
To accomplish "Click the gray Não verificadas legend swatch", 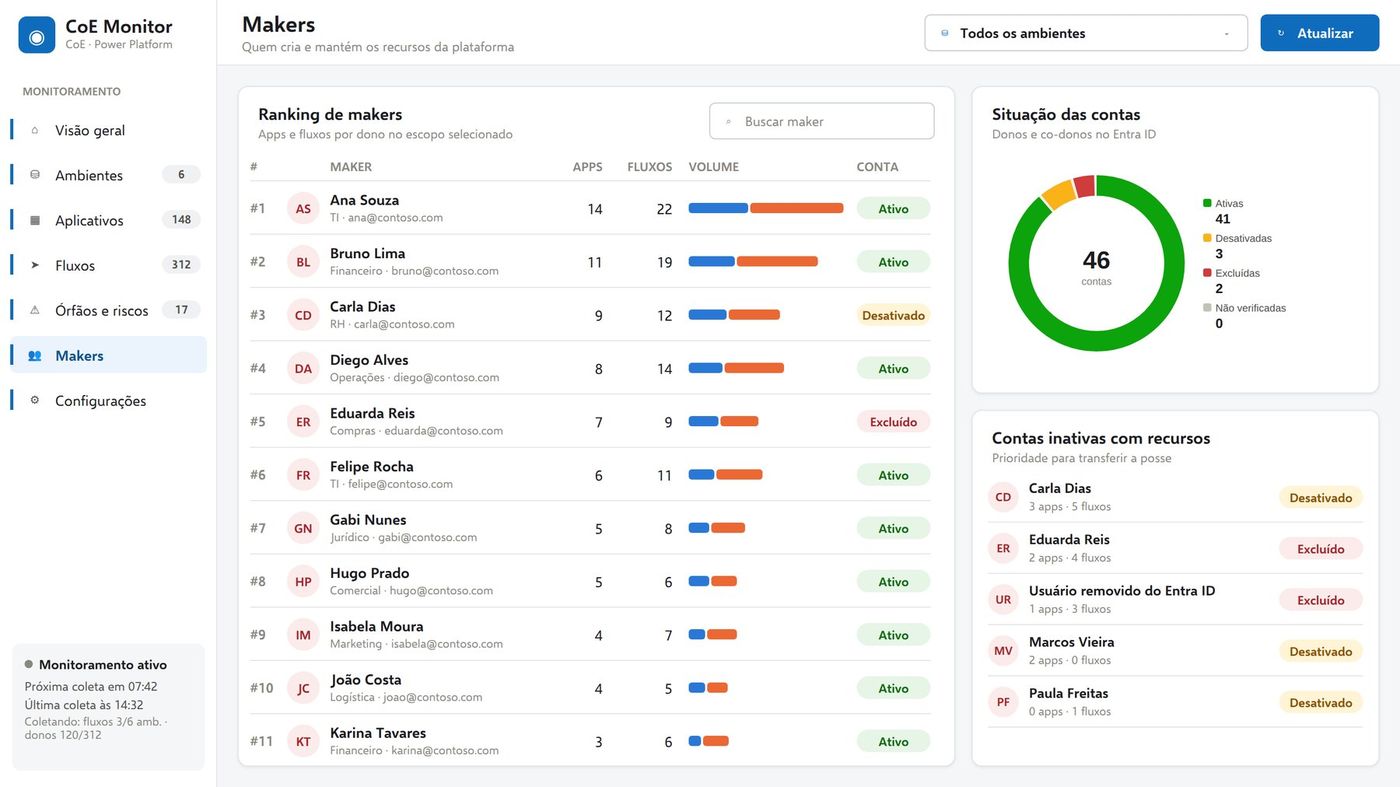I will tap(1207, 308).
